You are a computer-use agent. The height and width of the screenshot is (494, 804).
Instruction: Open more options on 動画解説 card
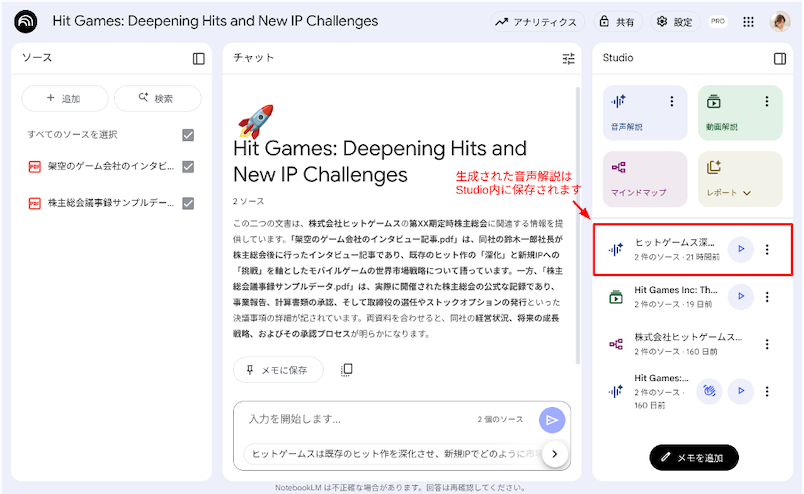coord(767,102)
